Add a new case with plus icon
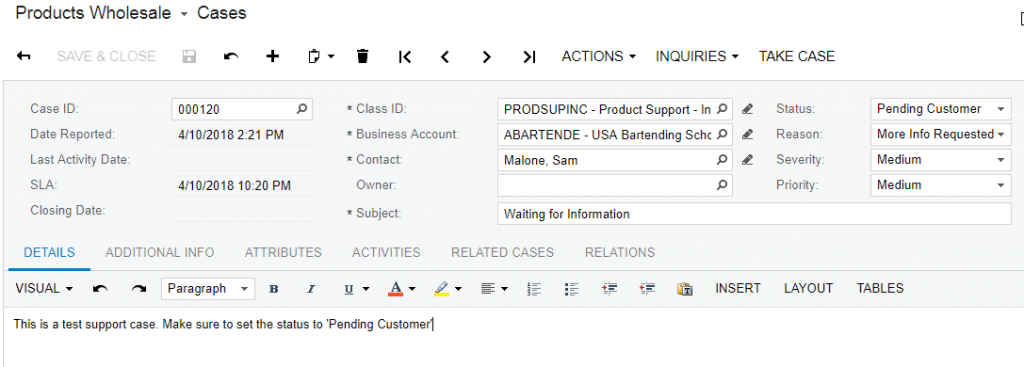Image resolution: width=1024 pixels, height=367 pixels. click(x=272, y=57)
